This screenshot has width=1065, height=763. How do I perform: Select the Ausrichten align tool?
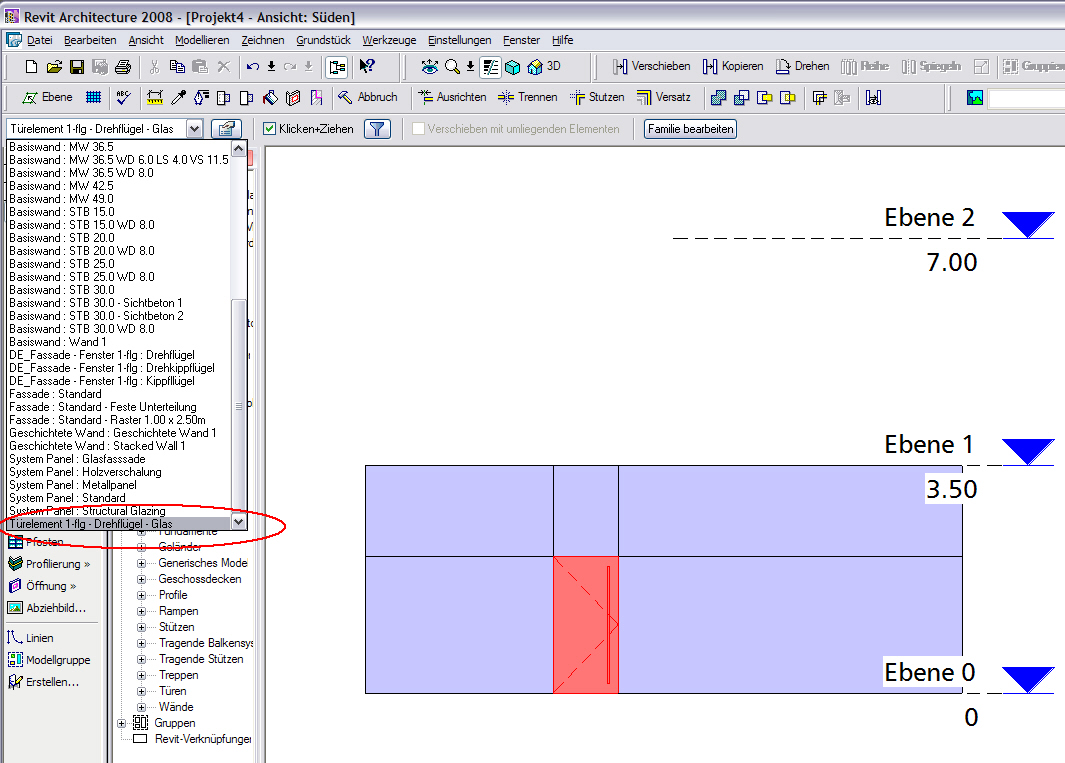tap(452, 97)
